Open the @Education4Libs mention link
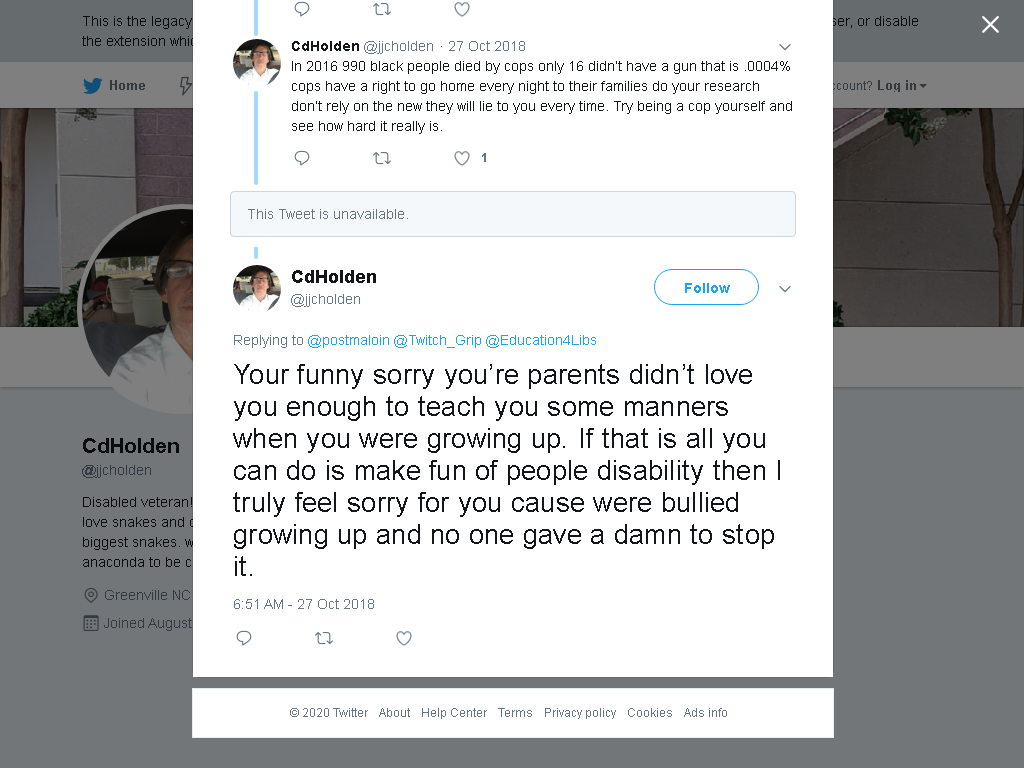Screen dimensions: 1024x768 [541, 340]
